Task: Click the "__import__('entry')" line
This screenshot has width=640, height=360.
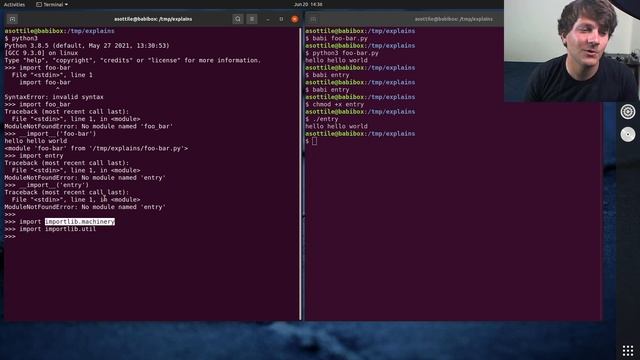Action: tap(47, 185)
